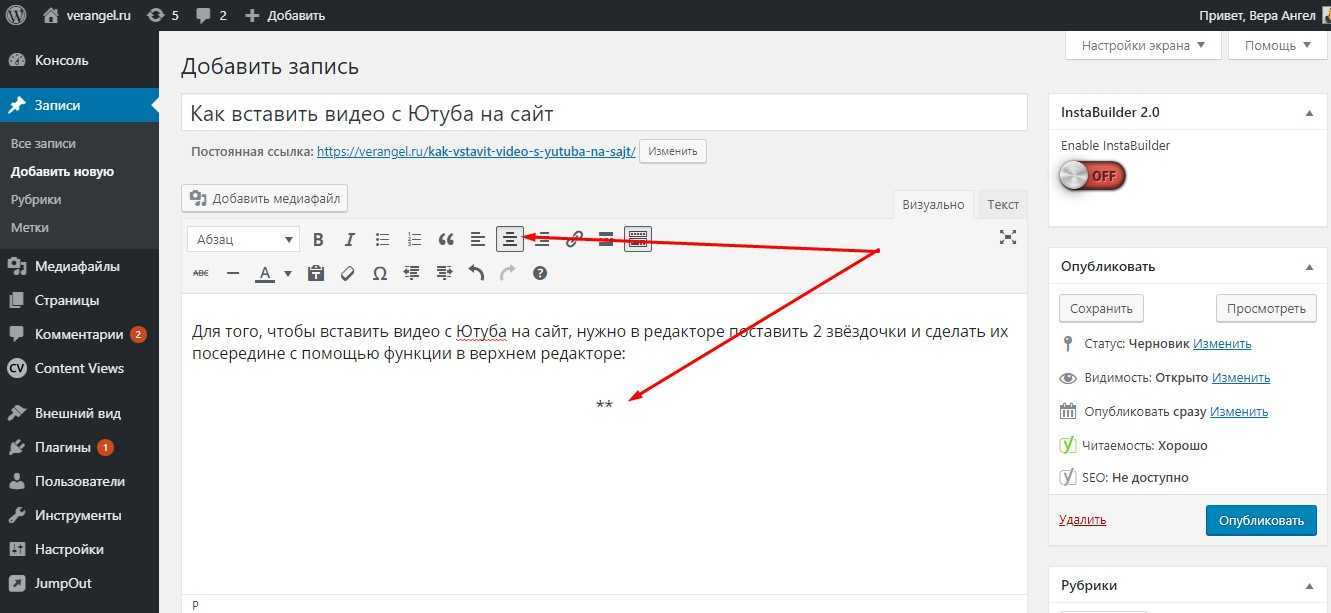This screenshot has height=613, width=1331.
Task: Insert a numbered list
Action: [414, 239]
